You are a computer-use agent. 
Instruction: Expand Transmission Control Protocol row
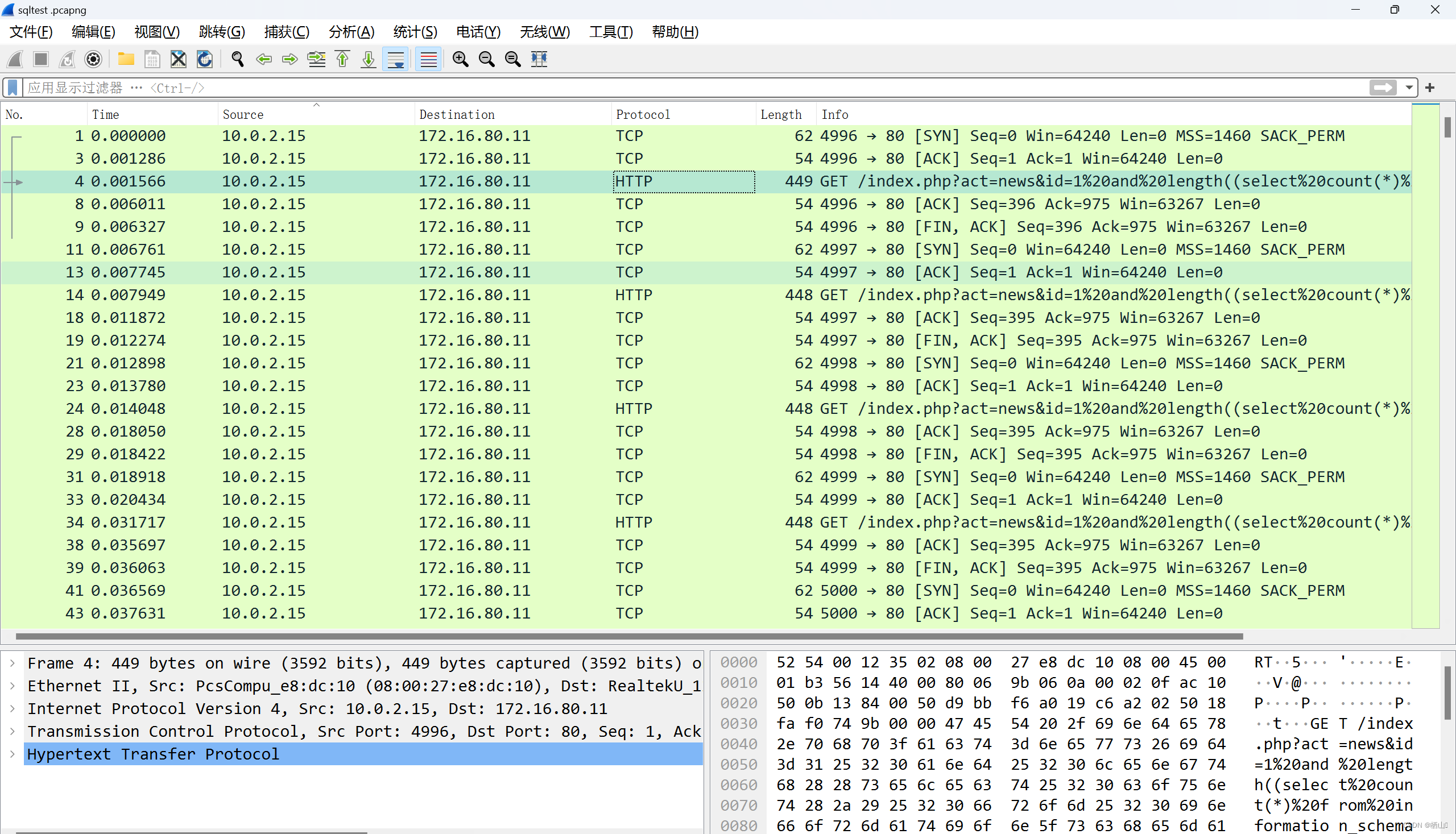[13, 732]
